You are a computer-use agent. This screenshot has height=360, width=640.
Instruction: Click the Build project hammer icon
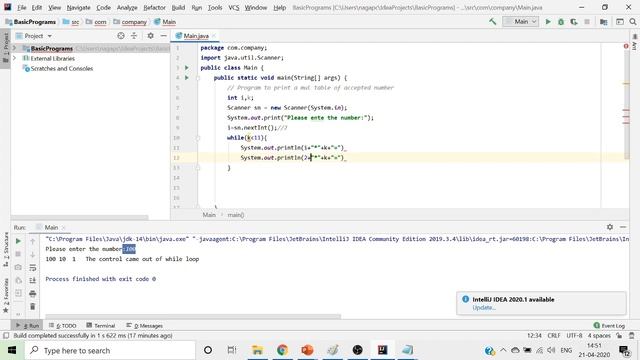[x=493, y=22]
